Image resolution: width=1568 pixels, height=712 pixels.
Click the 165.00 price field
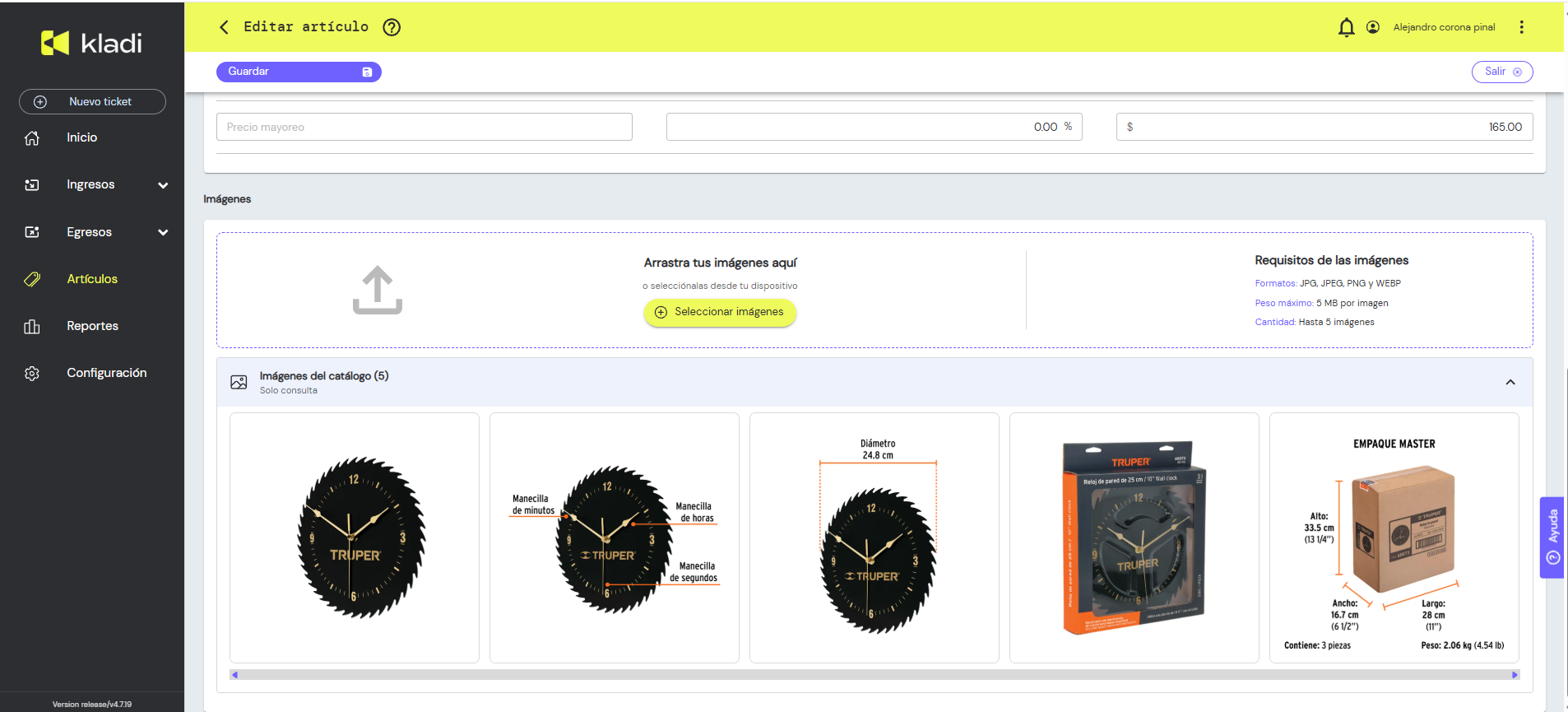(1324, 127)
